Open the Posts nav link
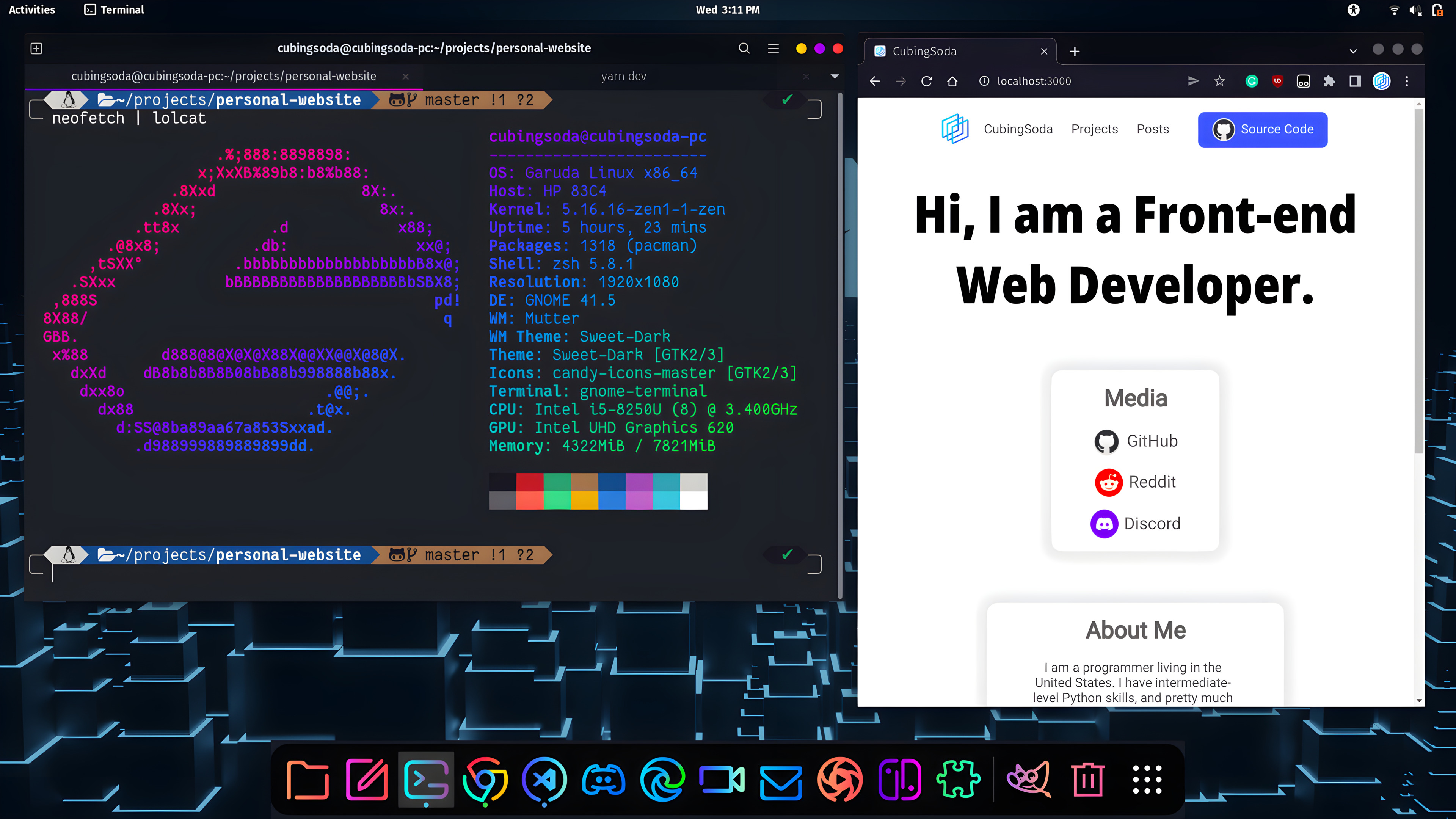This screenshot has width=1456, height=819. coord(1153,129)
